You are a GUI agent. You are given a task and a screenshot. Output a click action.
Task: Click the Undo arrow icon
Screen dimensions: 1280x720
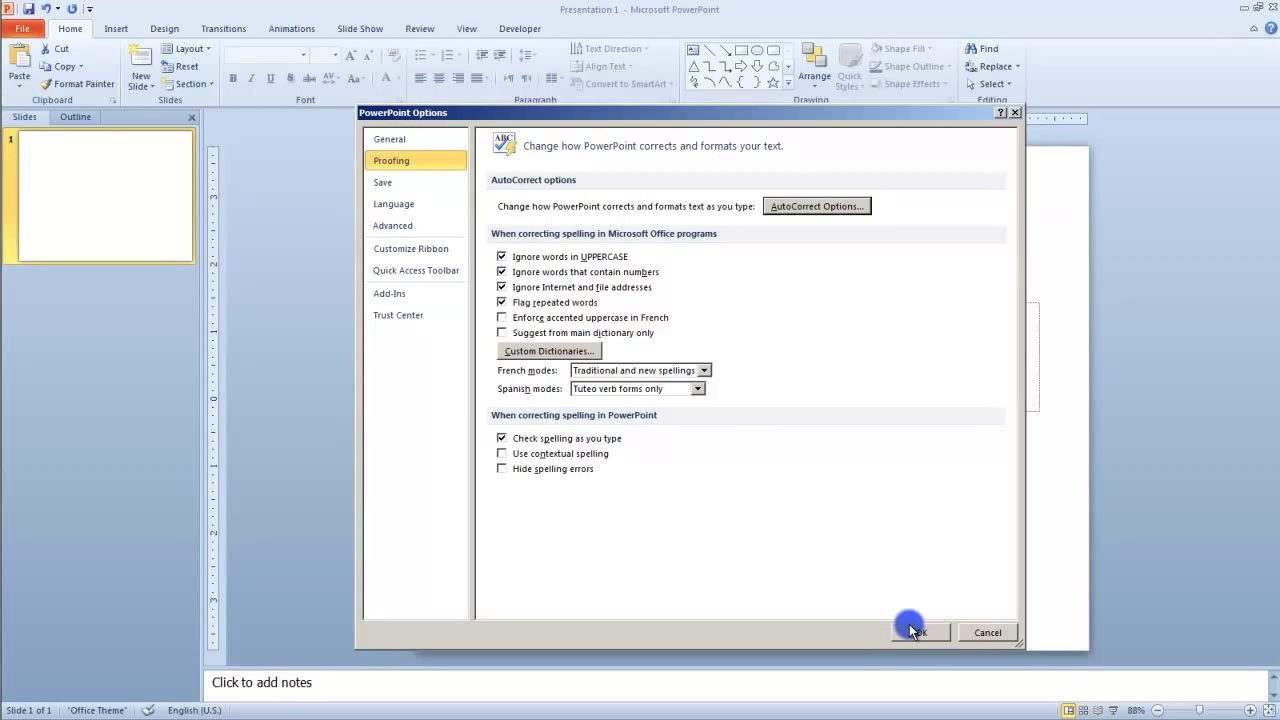coord(46,9)
